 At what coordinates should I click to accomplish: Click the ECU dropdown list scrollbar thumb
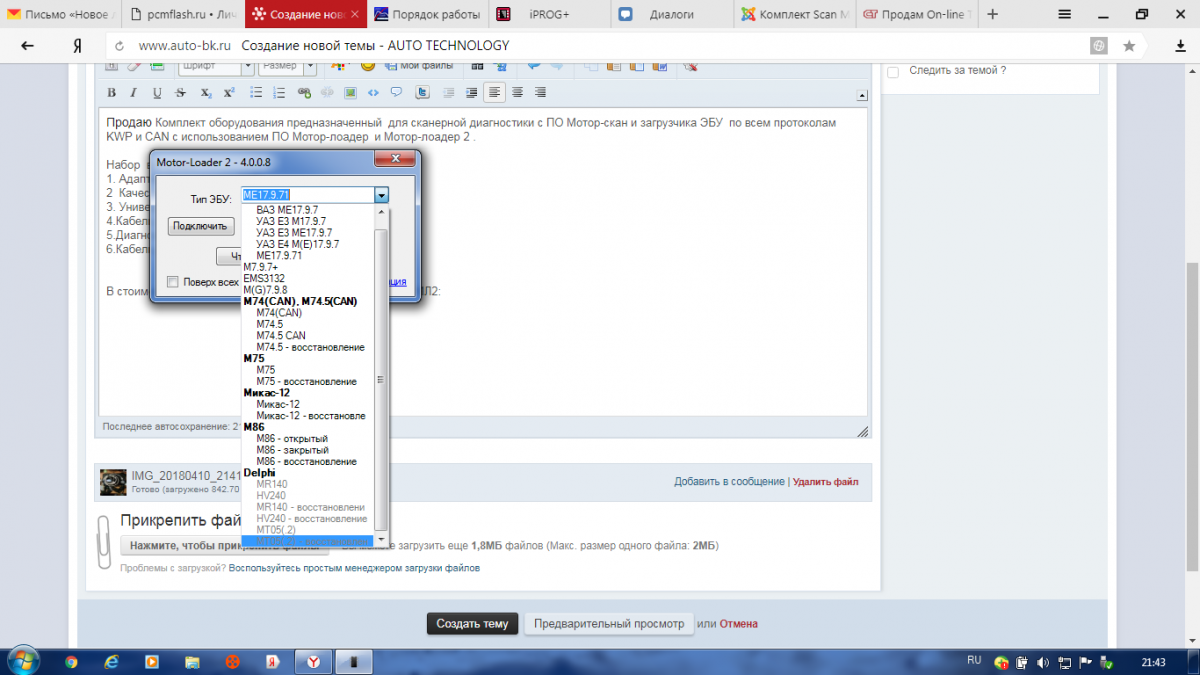click(380, 380)
